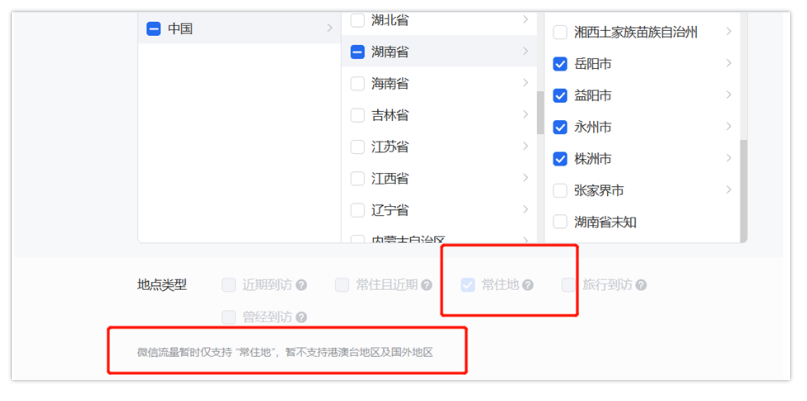Toggle the 湖南省 checkbox
This screenshot has width=807, height=401.
(358, 52)
